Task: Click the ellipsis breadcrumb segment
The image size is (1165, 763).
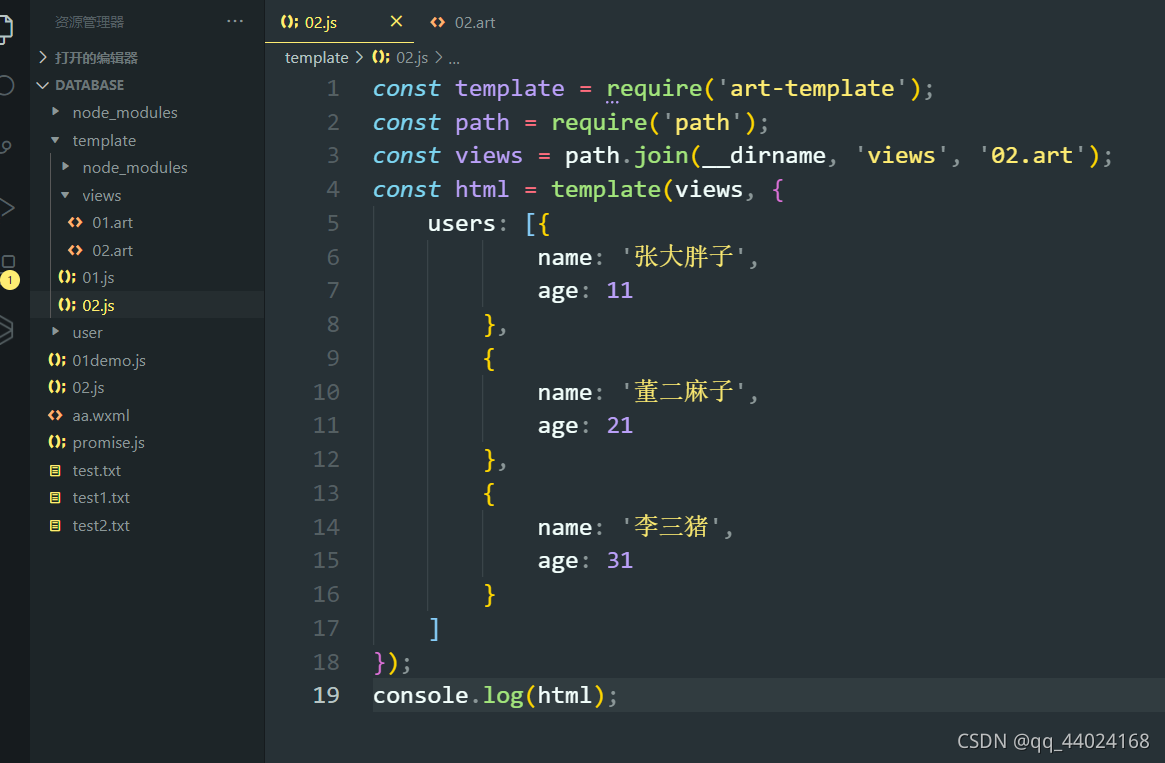Action: (x=454, y=59)
